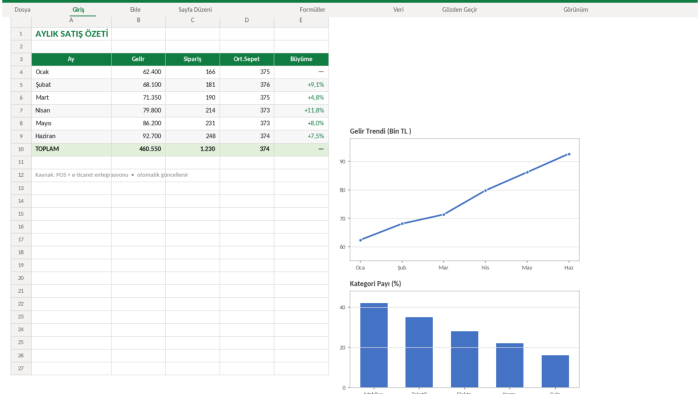The width and height of the screenshot is (700, 394).
Task: Select column B header
Action: (x=138, y=20)
